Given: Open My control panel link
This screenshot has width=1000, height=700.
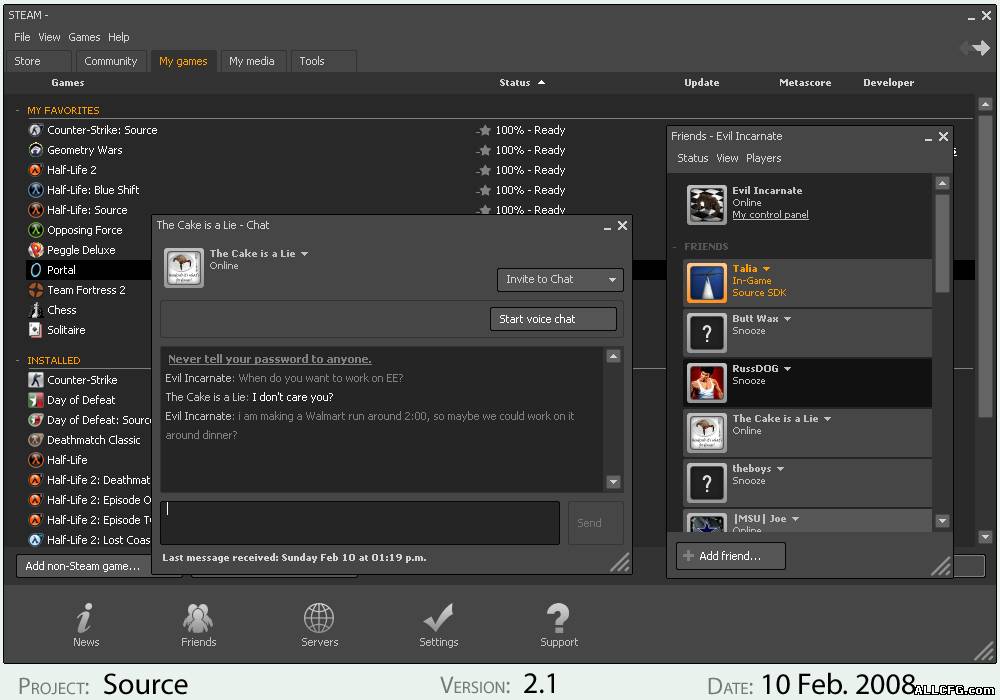Looking at the screenshot, I should click(x=770, y=215).
